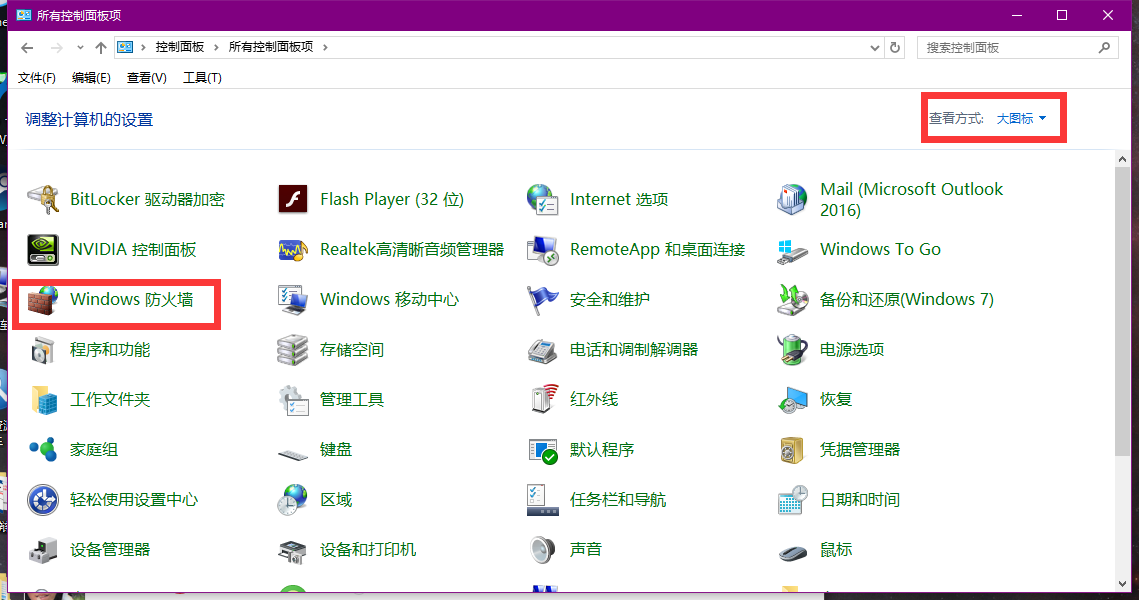Viewport: 1139px width, 600px height.
Task: Expand chevron before 控制面板 breadcrumb
Action: (x=143, y=47)
